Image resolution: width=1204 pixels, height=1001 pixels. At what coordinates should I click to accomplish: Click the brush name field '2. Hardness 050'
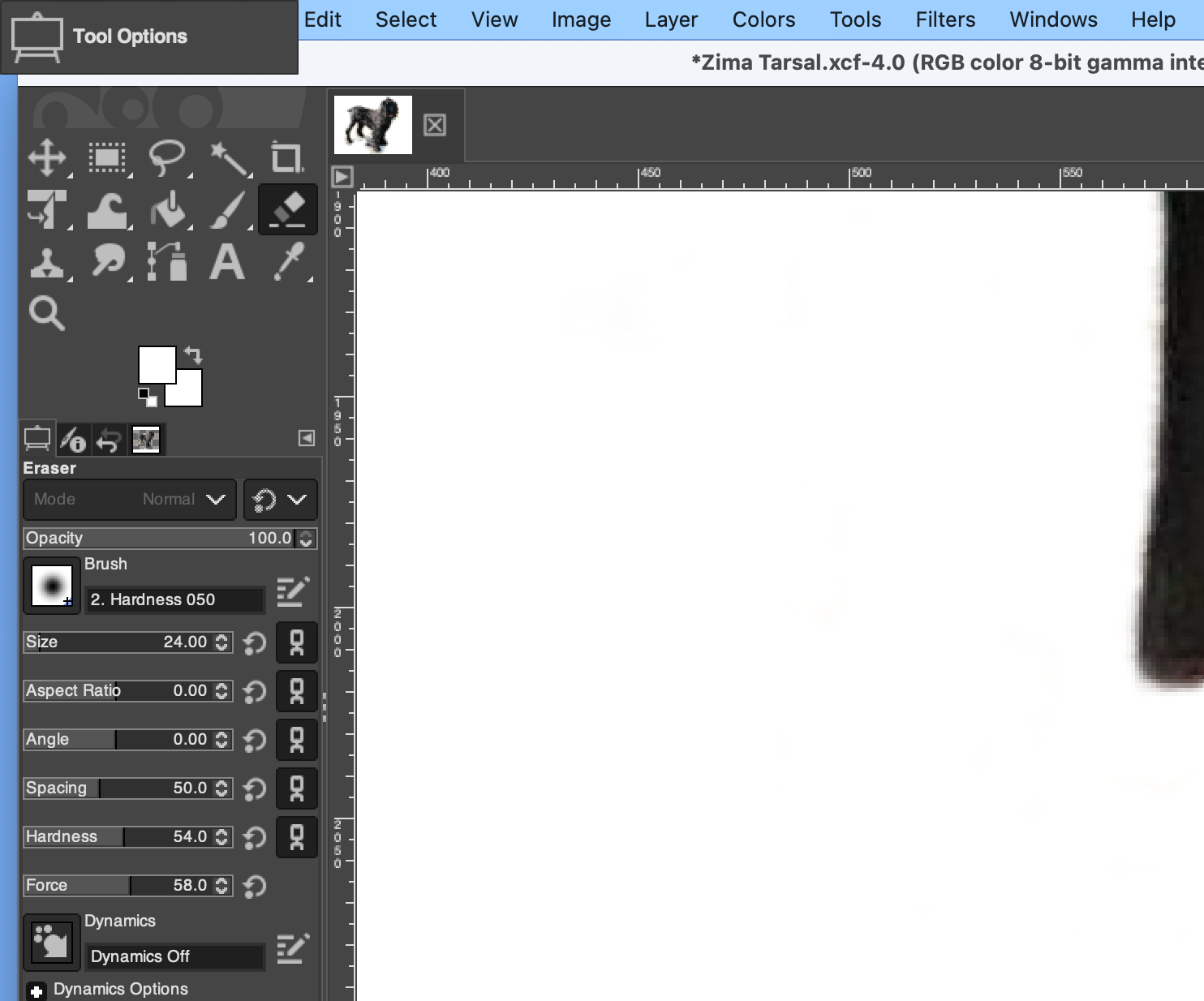coord(174,599)
